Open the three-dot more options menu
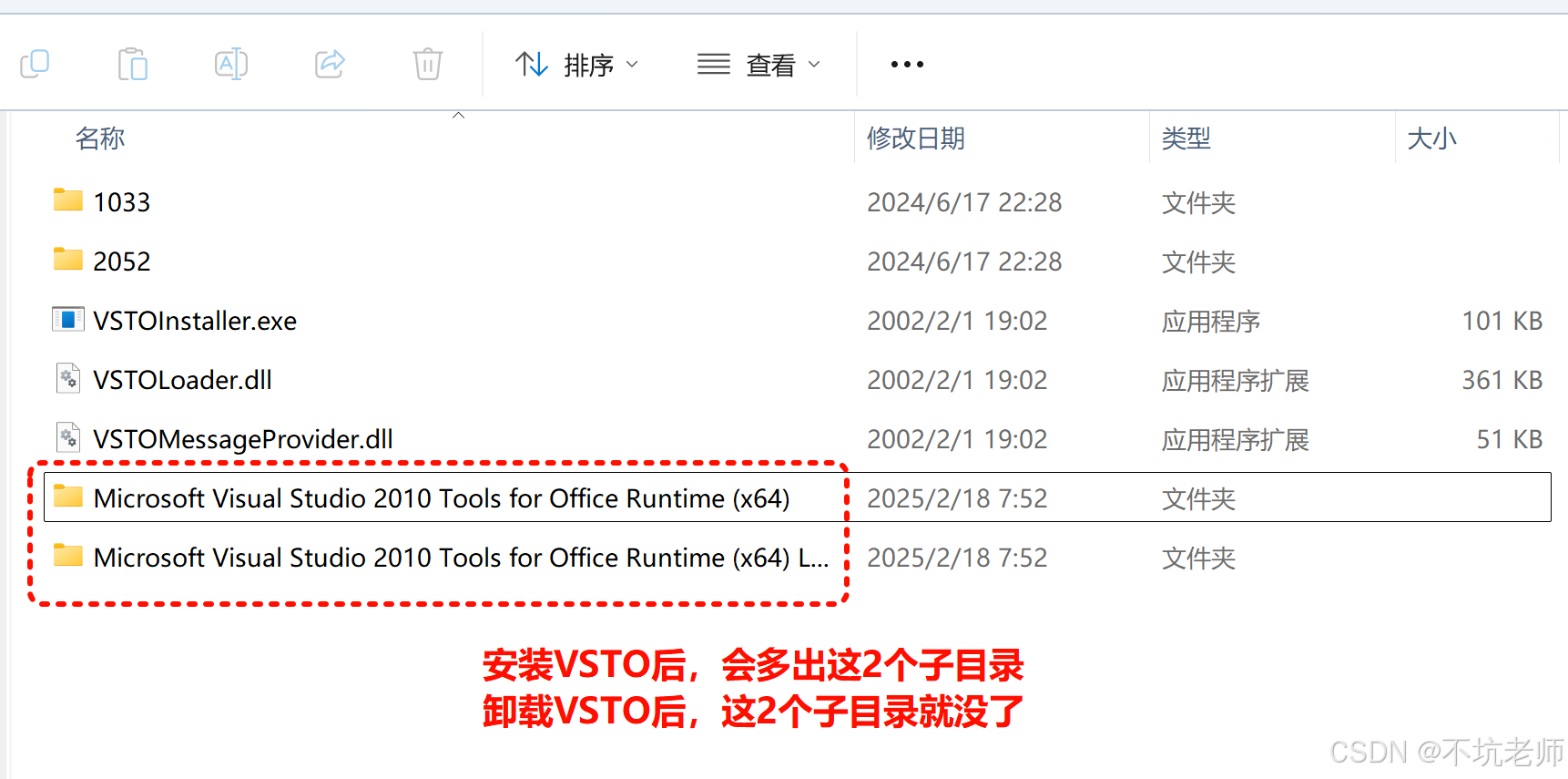Screen dimensions: 1568x779 (x=907, y=65)
